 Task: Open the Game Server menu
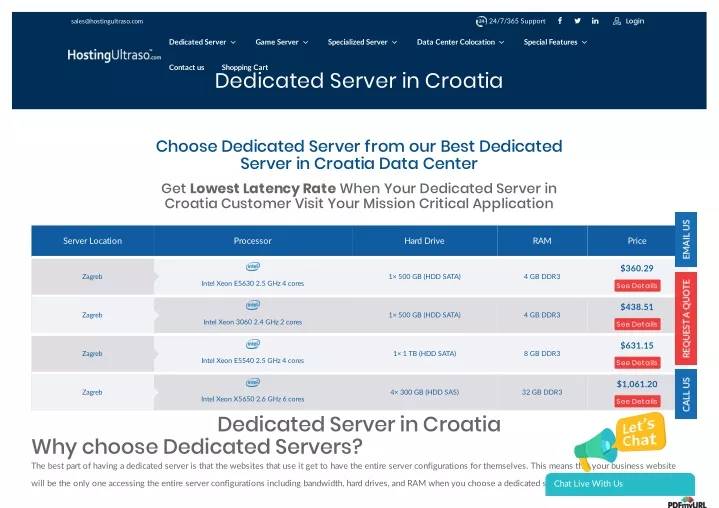(x=277, y=42)
